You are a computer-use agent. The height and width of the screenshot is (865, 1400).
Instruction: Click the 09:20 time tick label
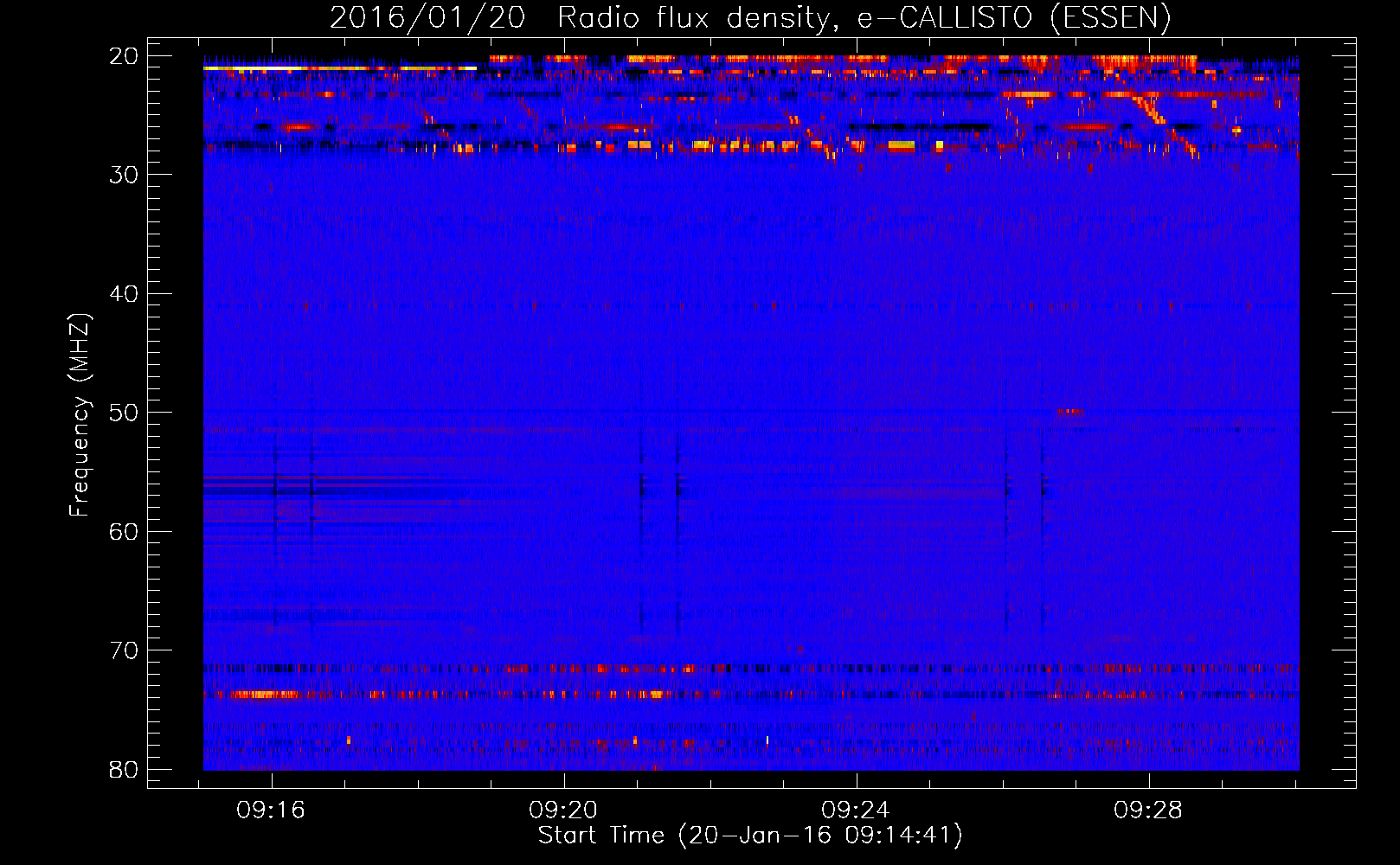click(564, 811)
